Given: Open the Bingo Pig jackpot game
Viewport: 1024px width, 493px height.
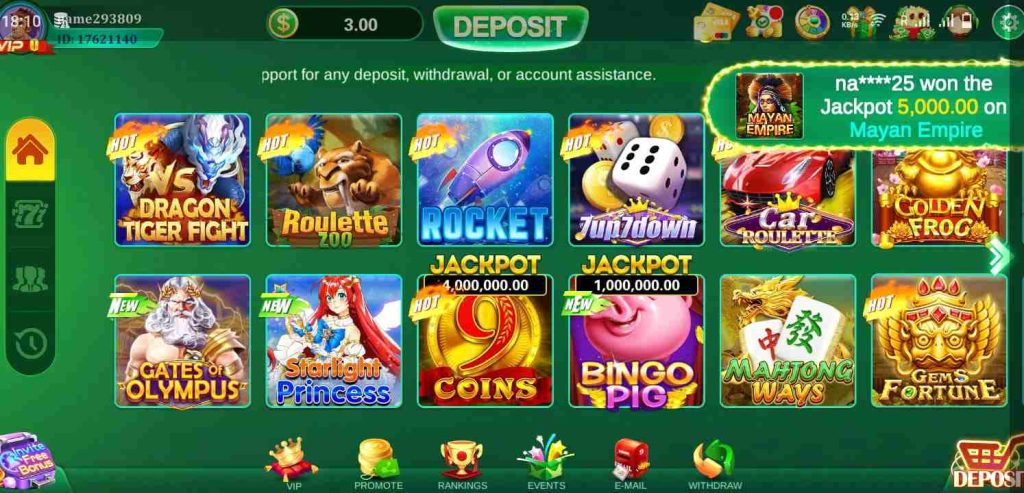Looking at the screenshot, I should [x=636, y=340].
